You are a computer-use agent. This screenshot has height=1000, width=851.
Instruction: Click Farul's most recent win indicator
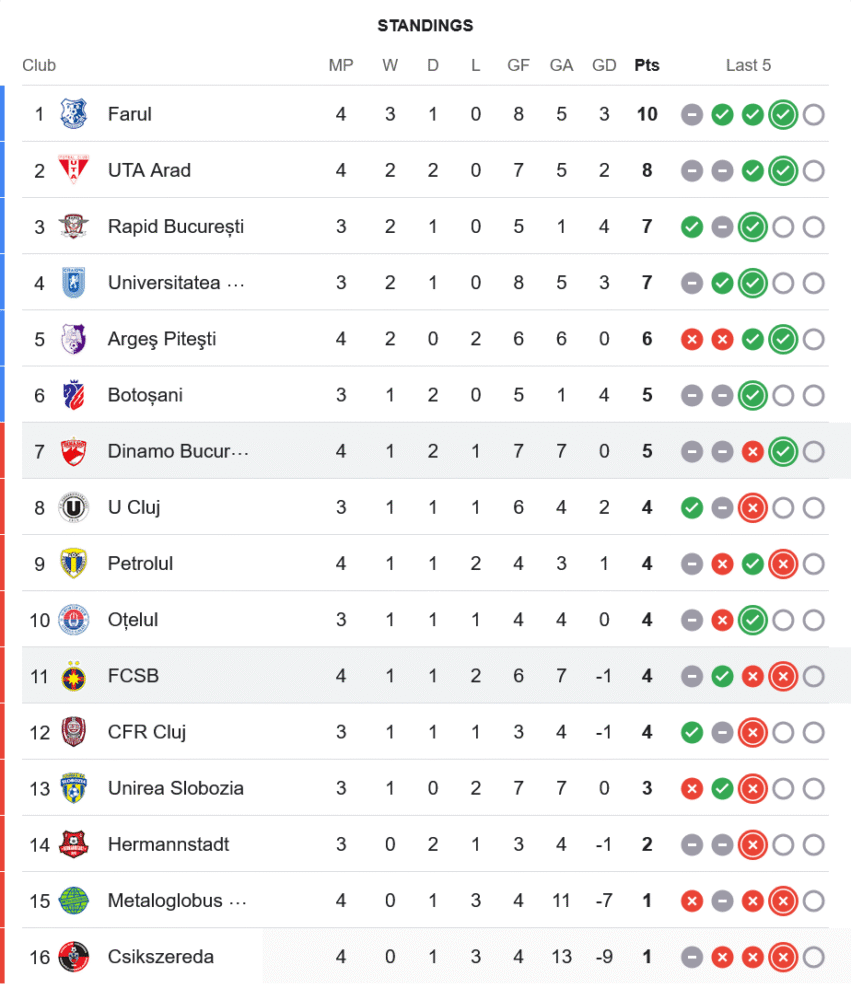783,114
